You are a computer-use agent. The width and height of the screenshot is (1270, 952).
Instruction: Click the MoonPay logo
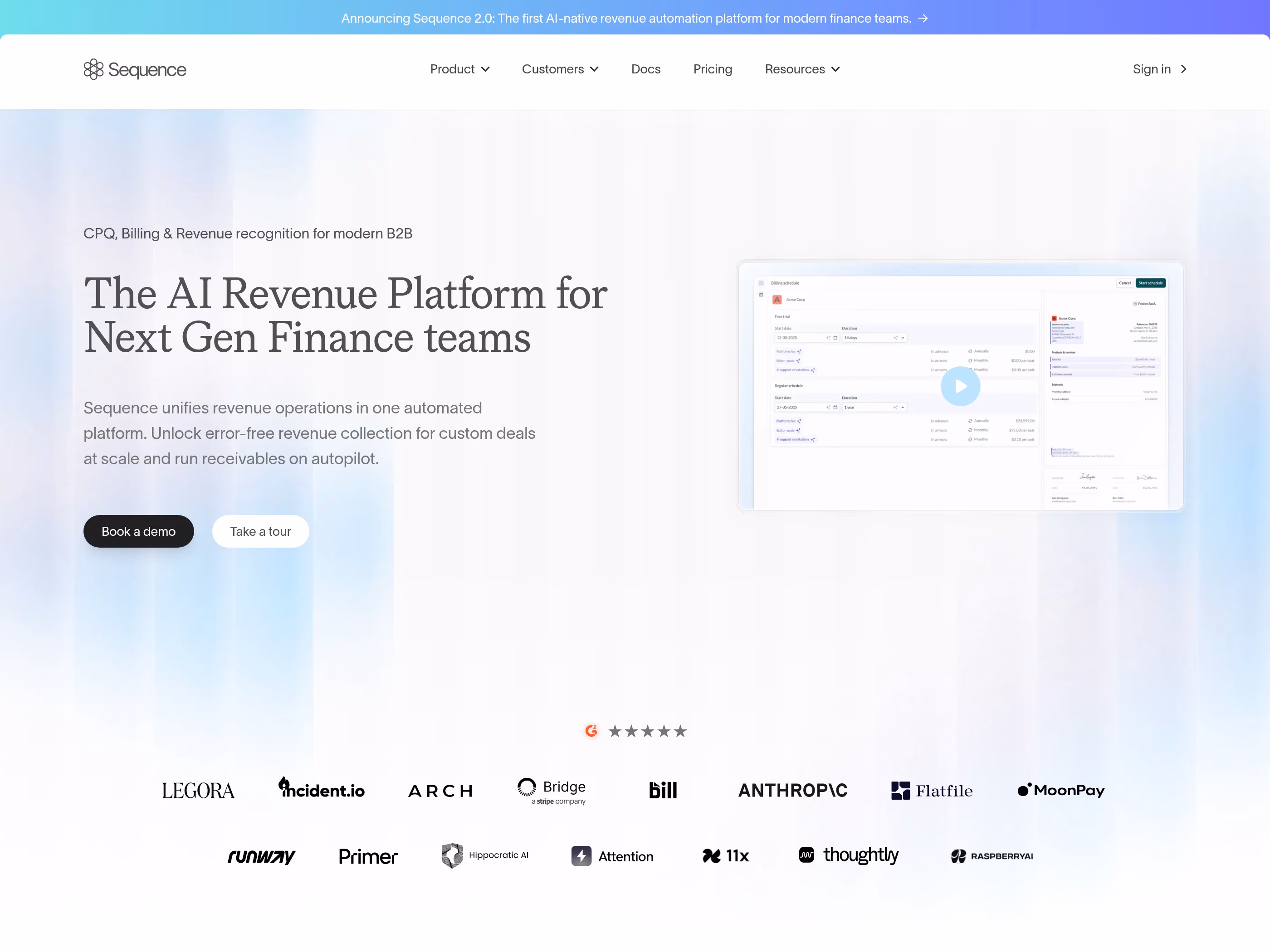(x=1061, y=790)
